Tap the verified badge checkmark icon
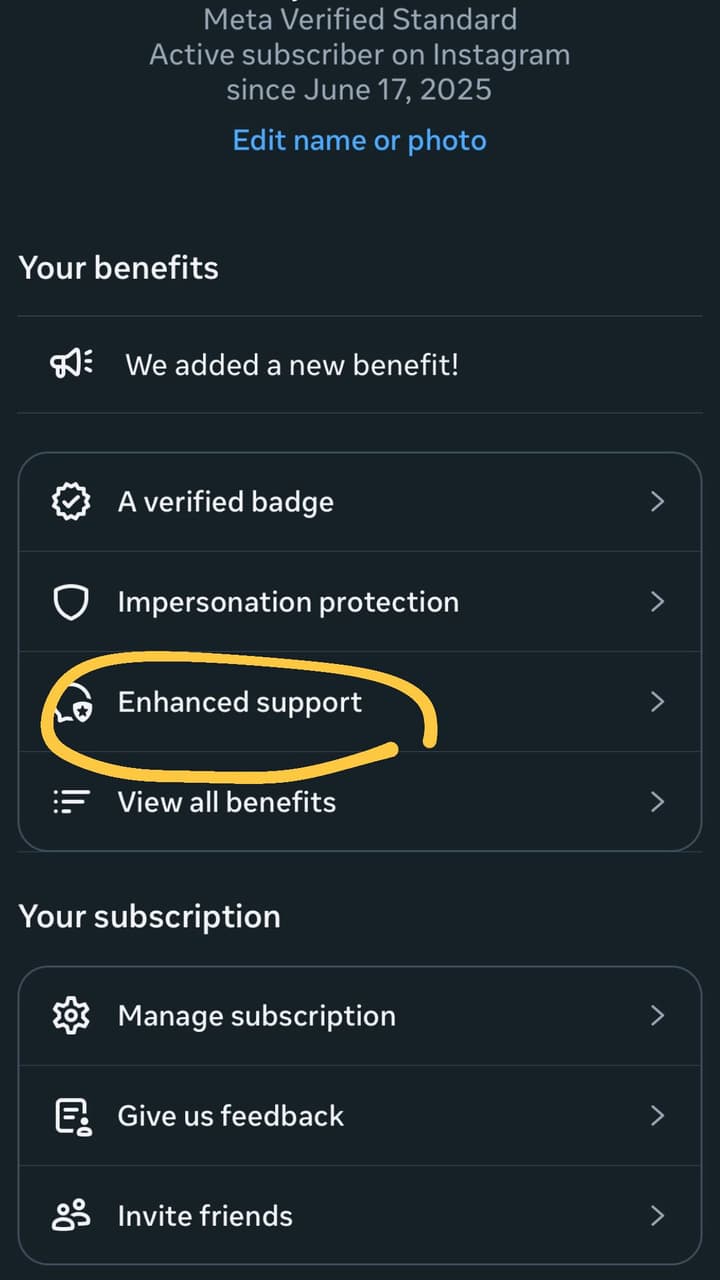Image resolution: width=720 pixels, height=1280 pixels. 71,502
